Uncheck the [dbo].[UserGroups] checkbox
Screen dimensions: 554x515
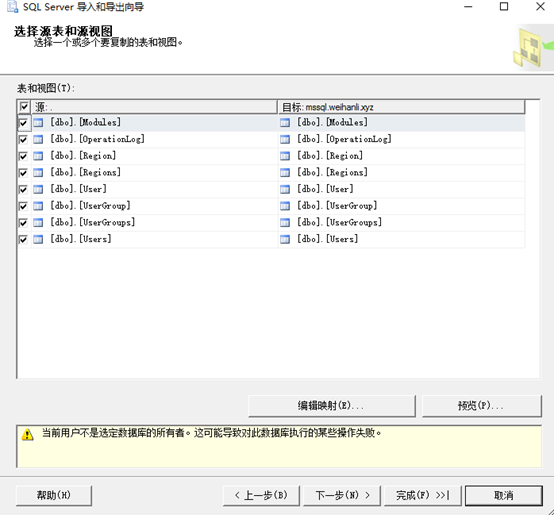(x=23, y=223)
